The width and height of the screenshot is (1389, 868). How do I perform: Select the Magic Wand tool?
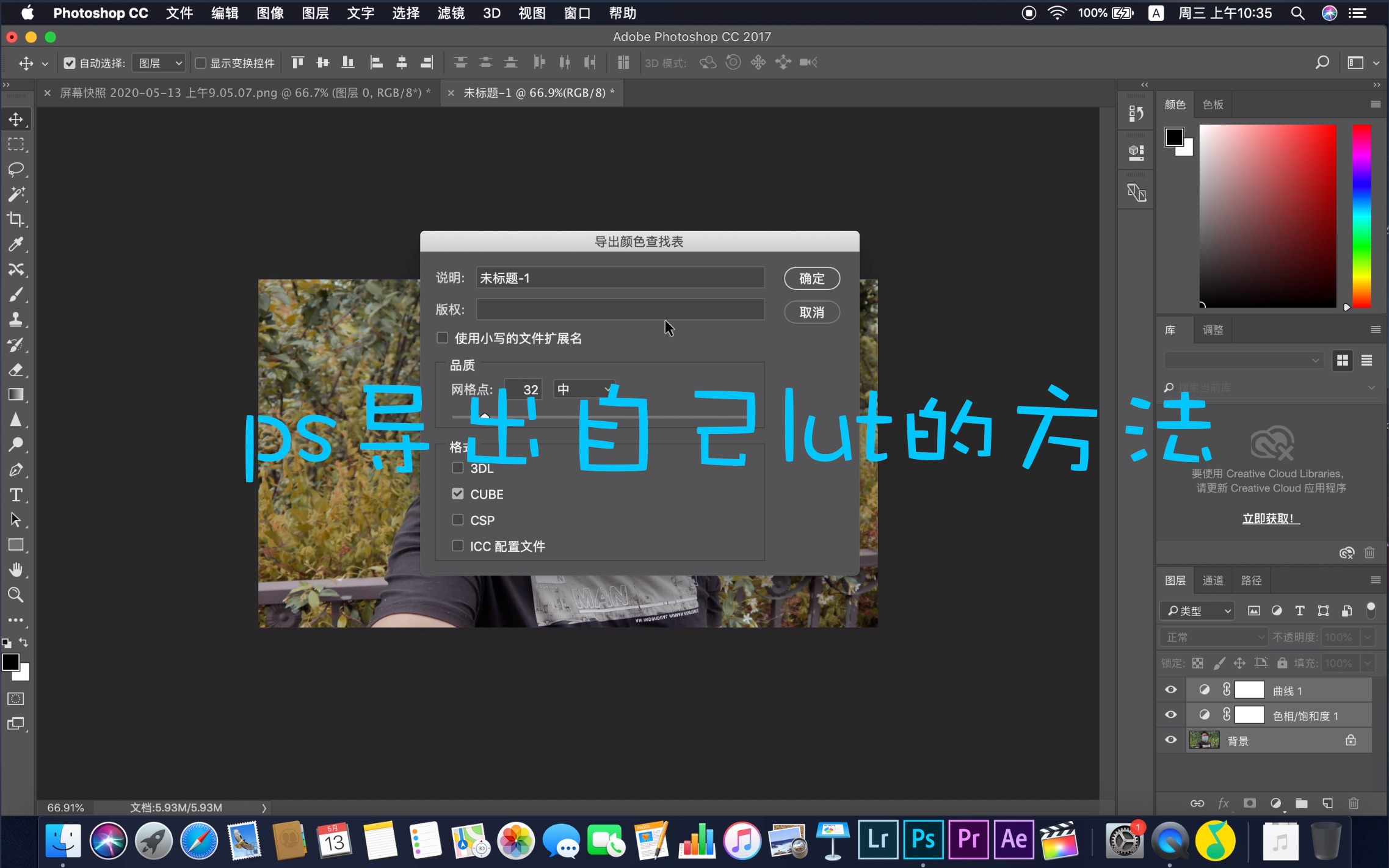click(16, 194)
